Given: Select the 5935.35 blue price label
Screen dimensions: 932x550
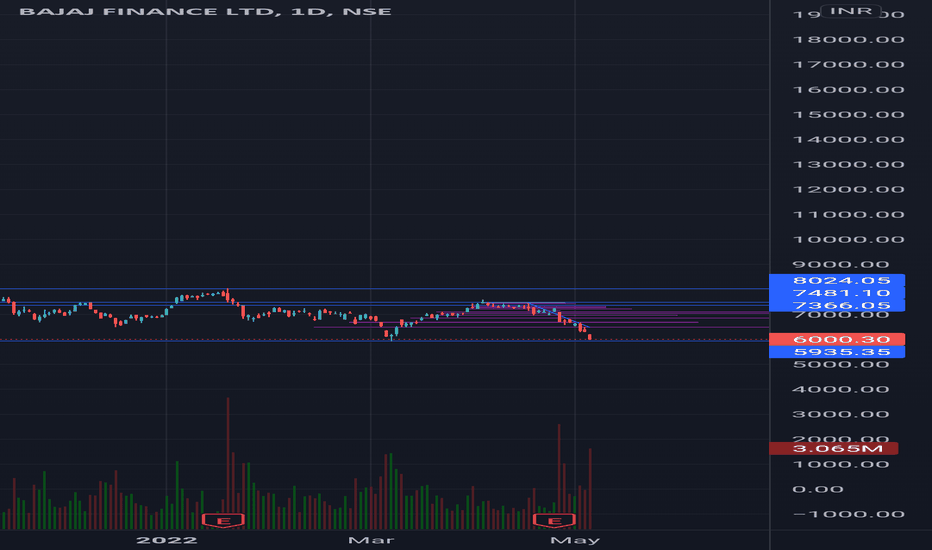Looking at the screenshot, I should click(x=837, y=351).
